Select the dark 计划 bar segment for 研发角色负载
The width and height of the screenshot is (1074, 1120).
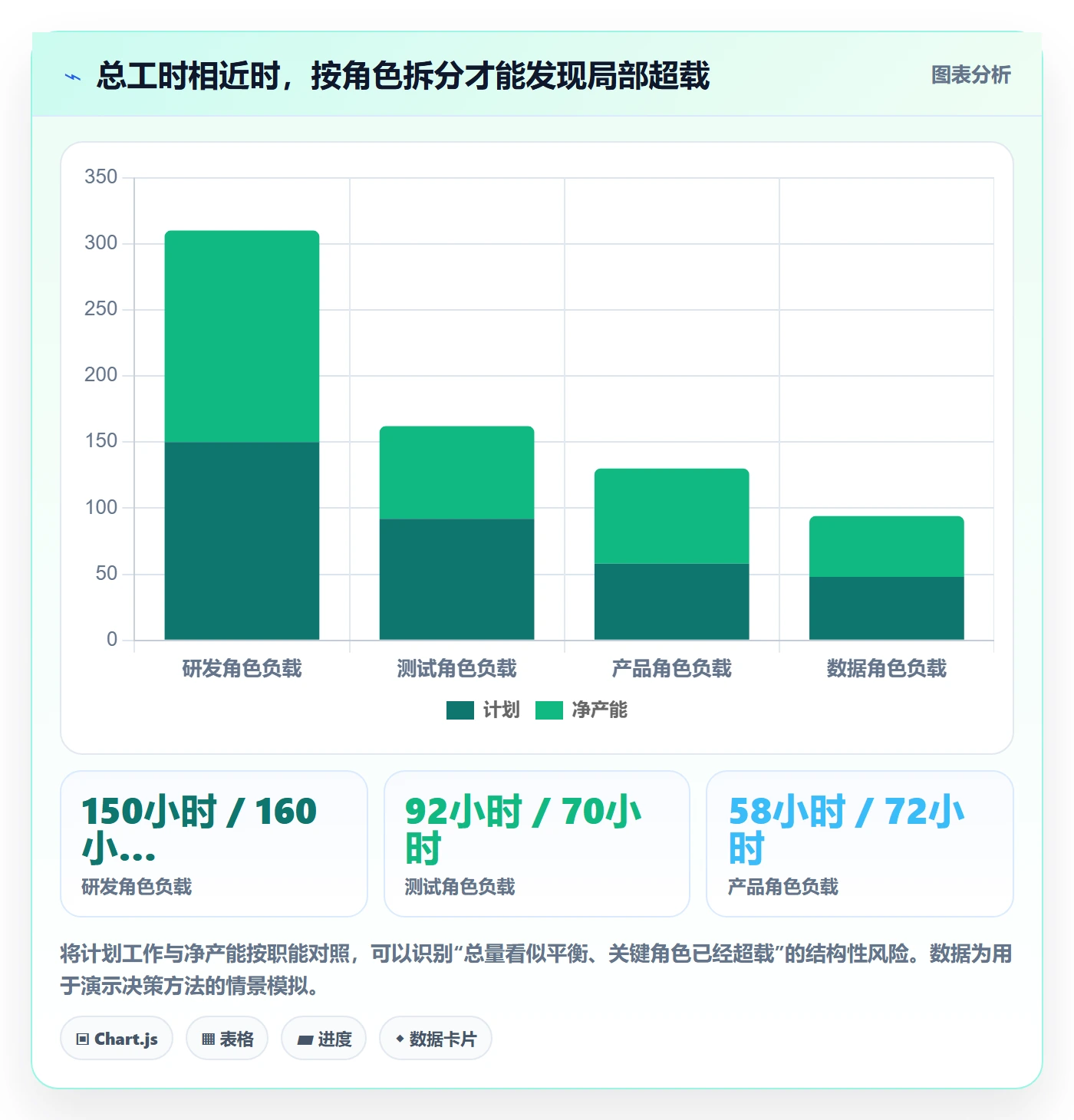click(242, 541)
